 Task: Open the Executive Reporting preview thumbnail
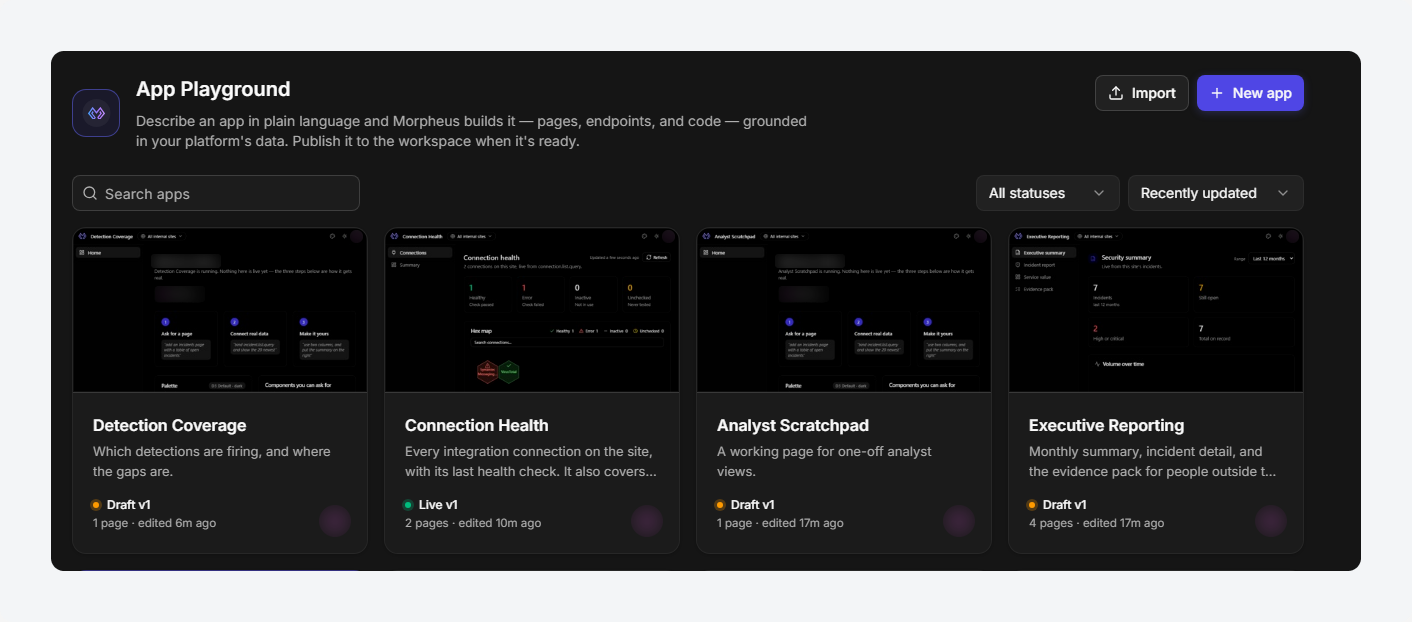(1156, 310)
